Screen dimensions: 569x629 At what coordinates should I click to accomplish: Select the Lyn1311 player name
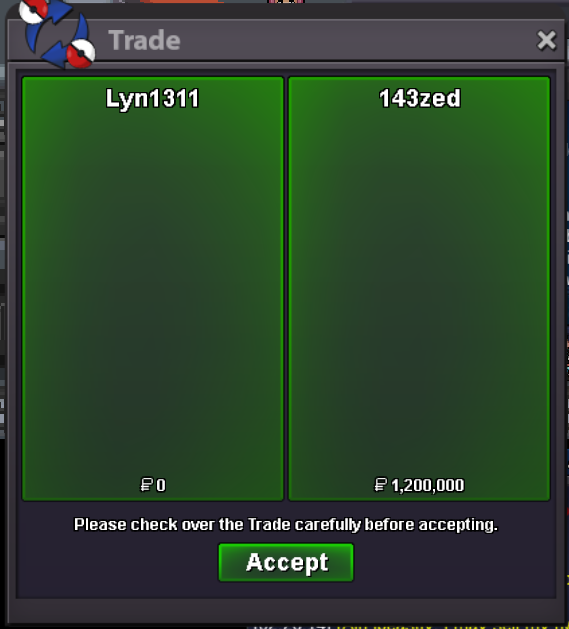(x=152, y=98)
